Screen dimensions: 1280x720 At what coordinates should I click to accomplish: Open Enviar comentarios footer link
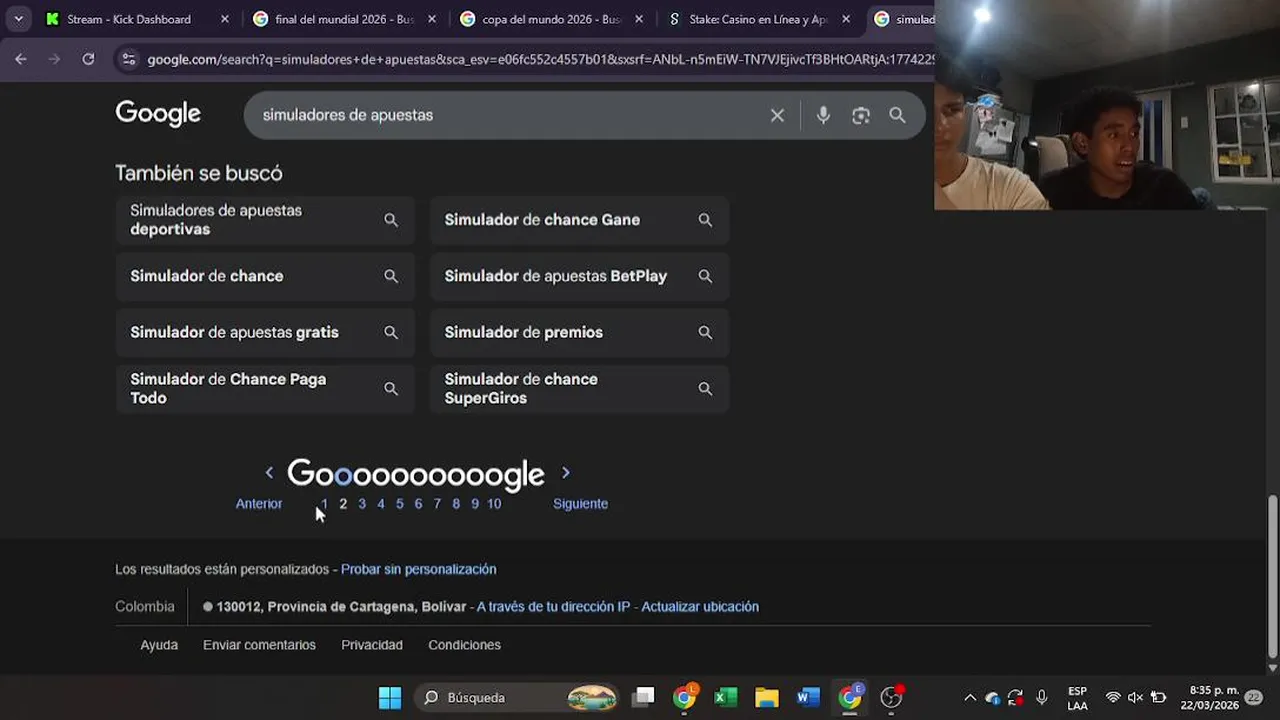259,645
